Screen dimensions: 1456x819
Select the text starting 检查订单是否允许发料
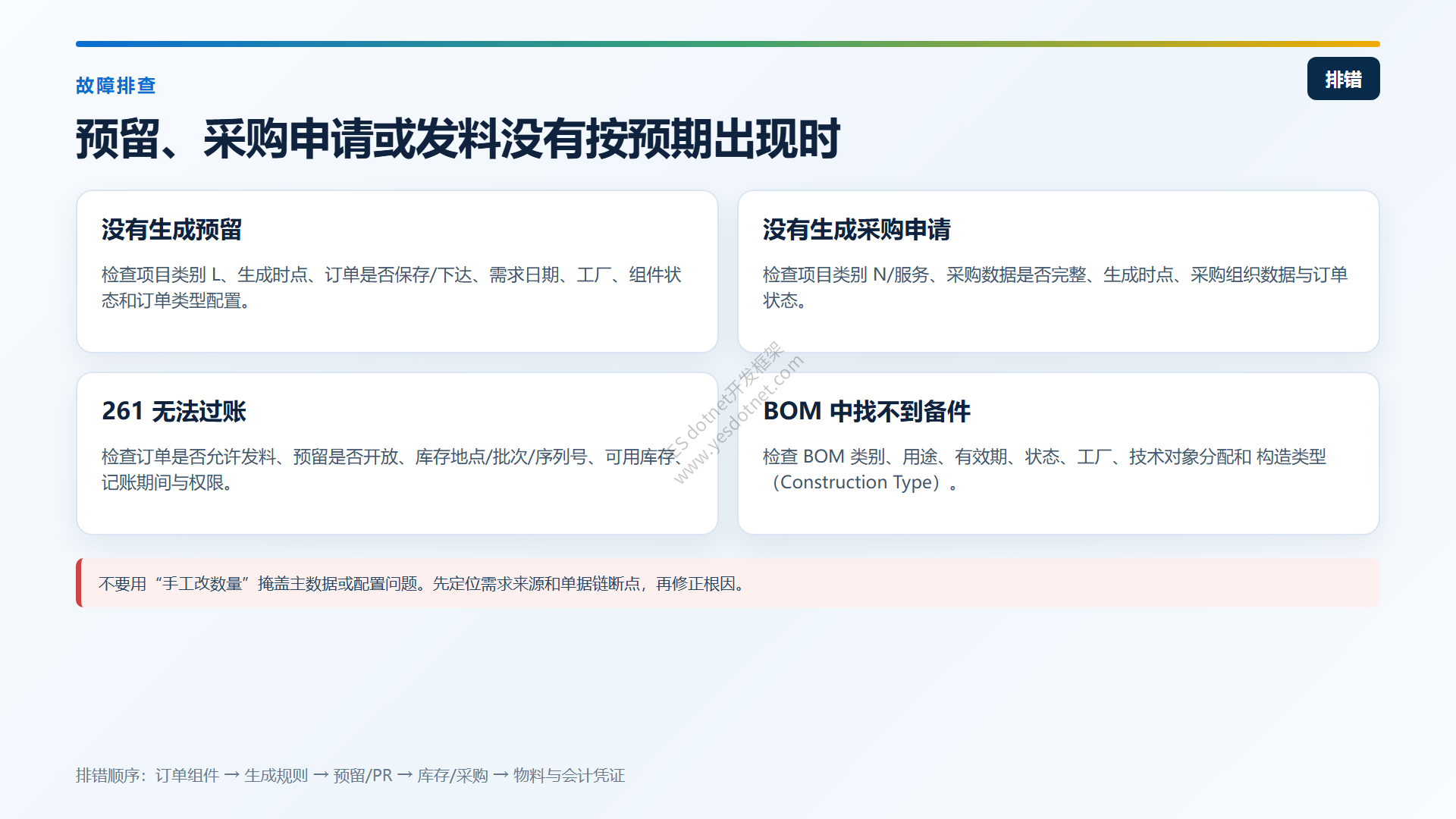click(391, 469)
